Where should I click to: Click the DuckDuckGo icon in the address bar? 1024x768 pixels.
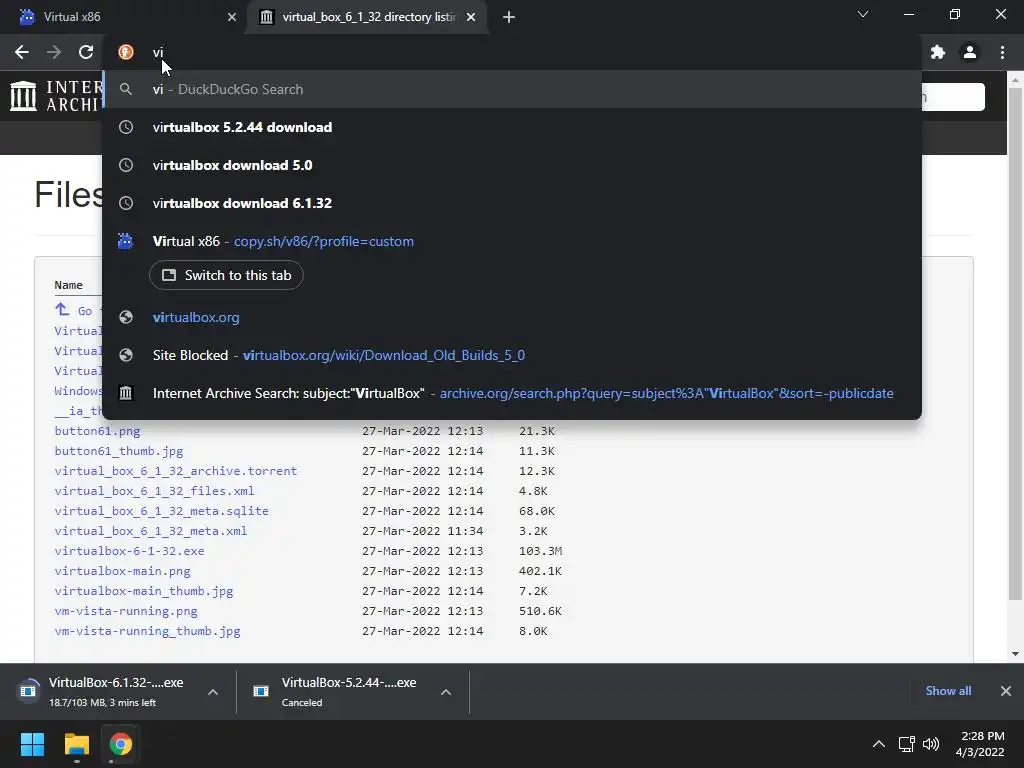[x=126, y=52]
